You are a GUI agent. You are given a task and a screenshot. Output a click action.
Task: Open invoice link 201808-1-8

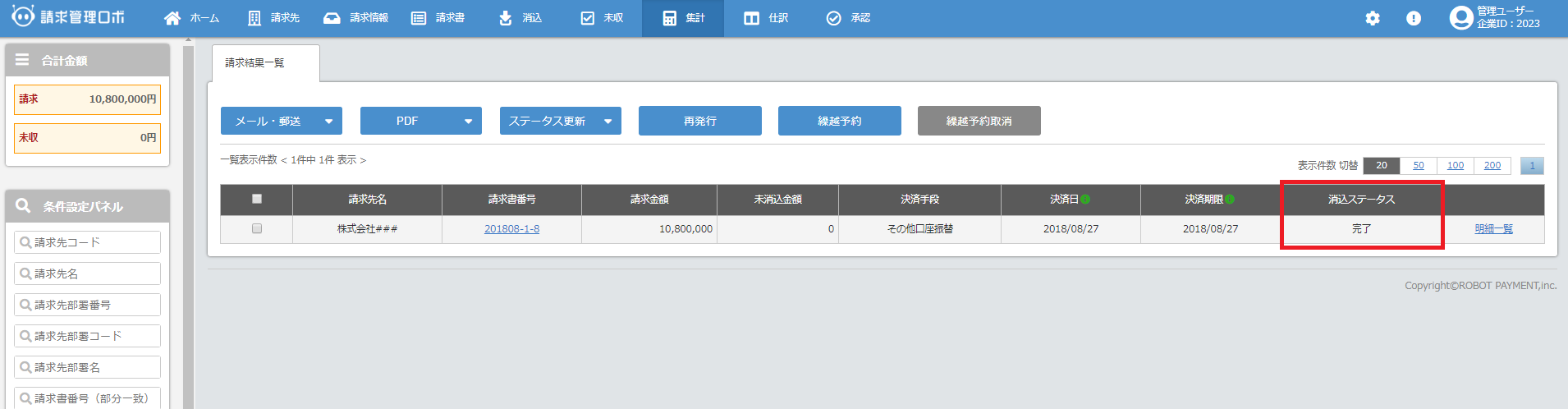click(x=511, y=229)
